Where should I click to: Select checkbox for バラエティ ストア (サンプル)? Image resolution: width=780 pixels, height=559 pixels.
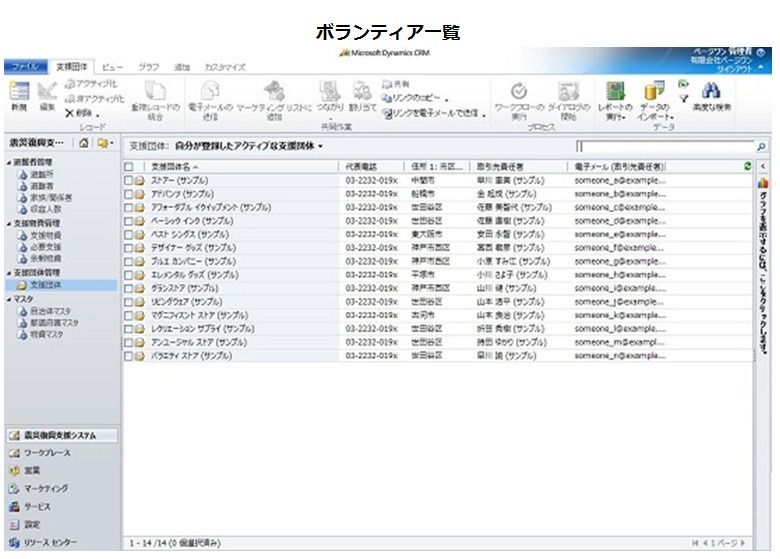129,355
